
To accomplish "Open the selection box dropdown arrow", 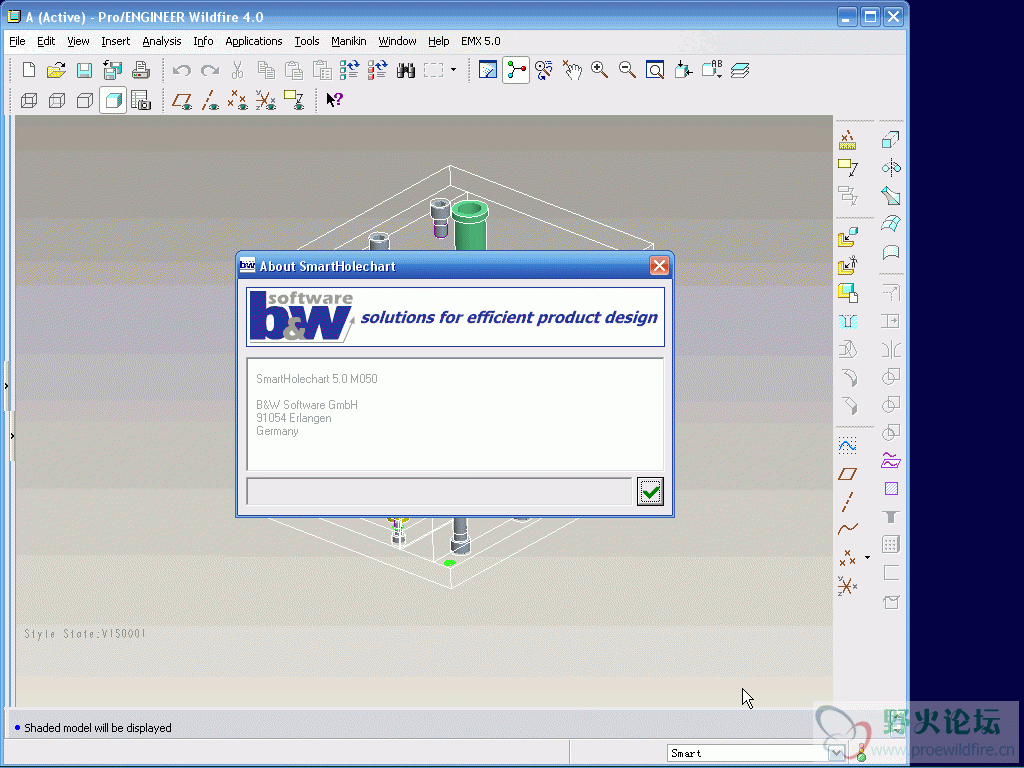I will click(453, 70).
